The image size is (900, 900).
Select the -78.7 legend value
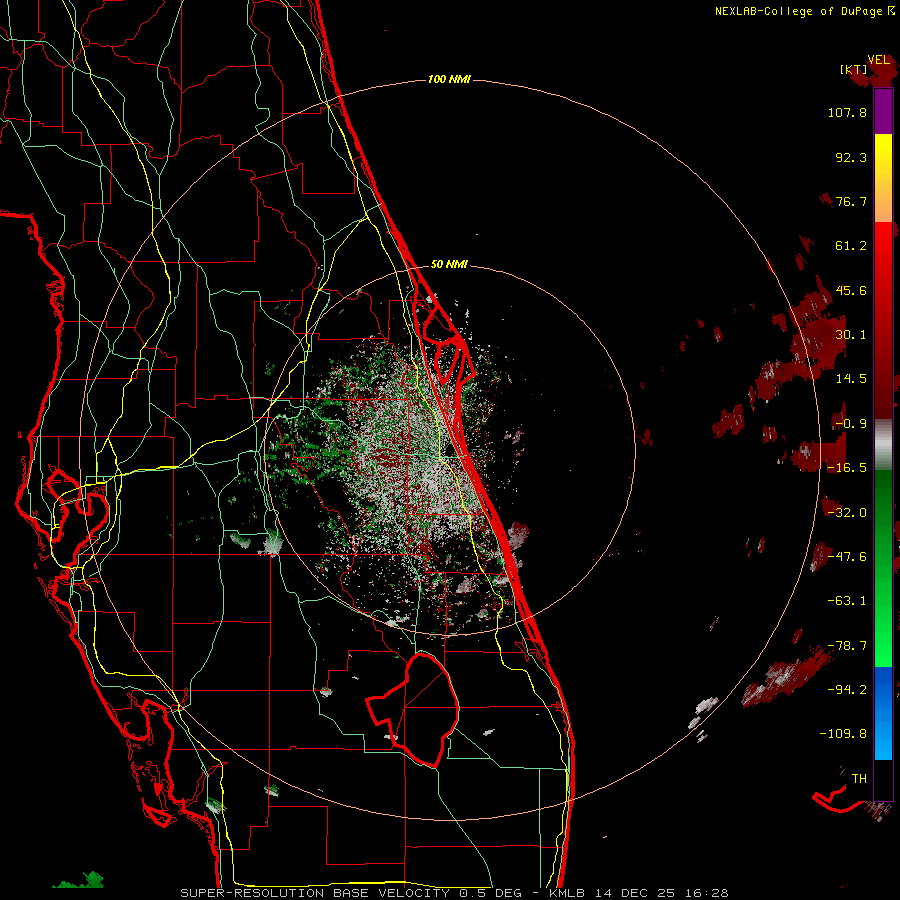tap(847, 646)
